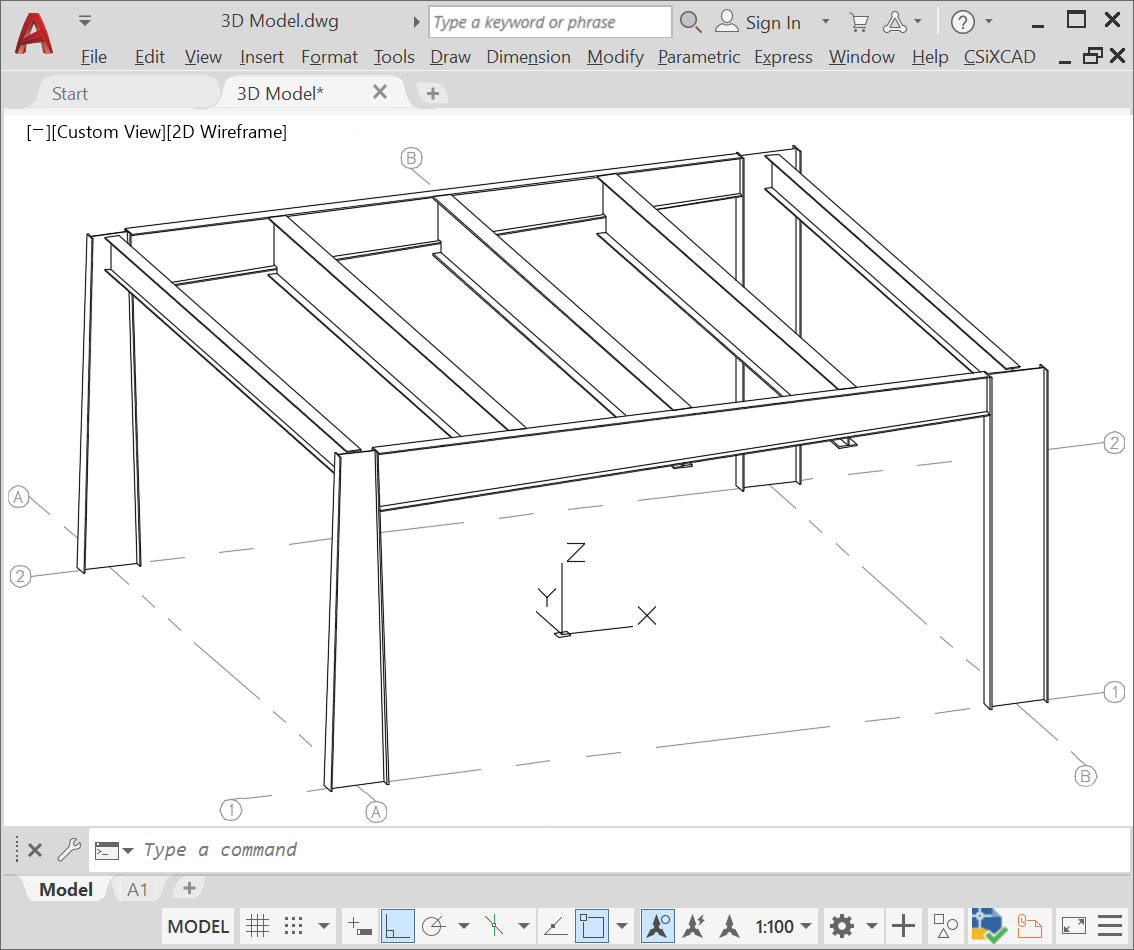Toggle the drawing grid display
Viewport: 1134px width, 950px height.
[257, 926]
